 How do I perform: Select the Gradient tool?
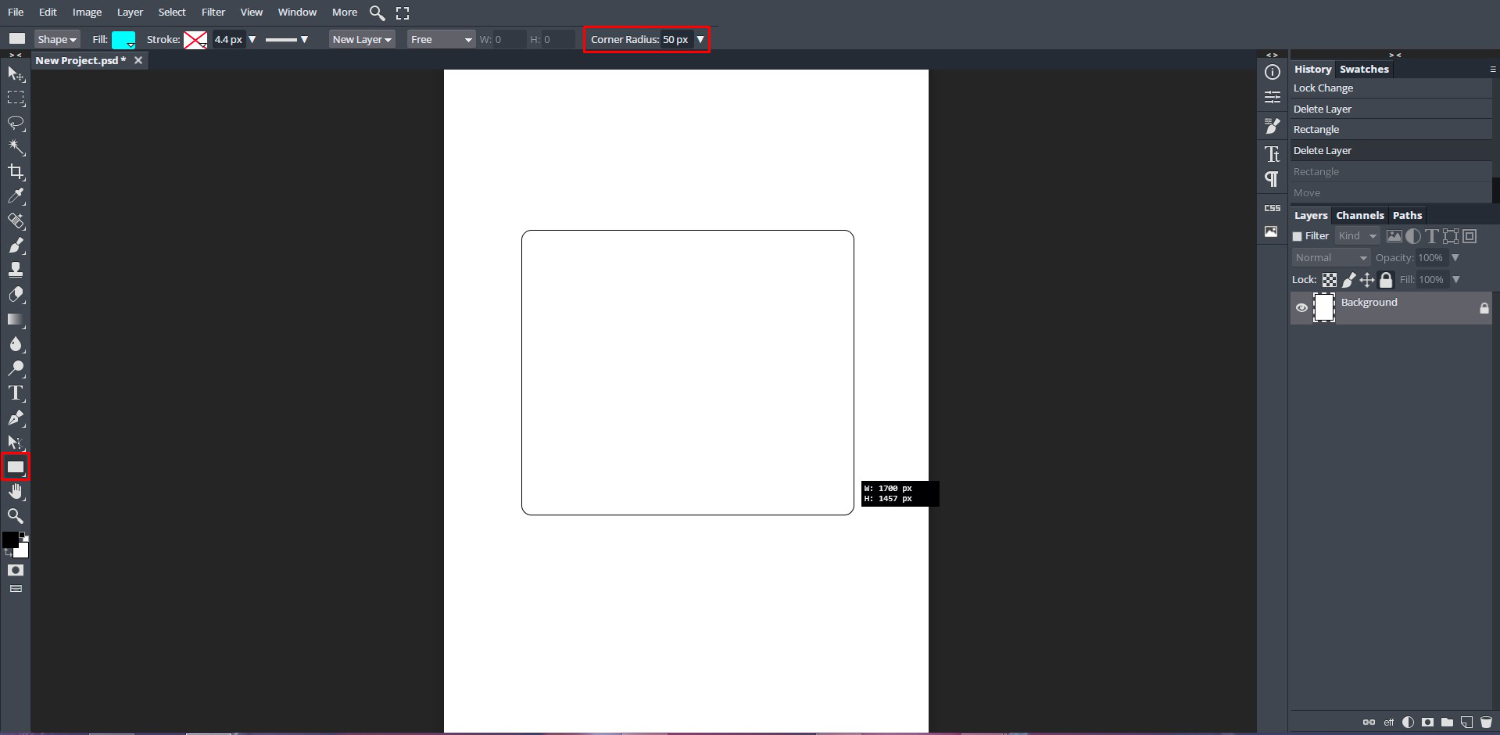click(16, 319)
